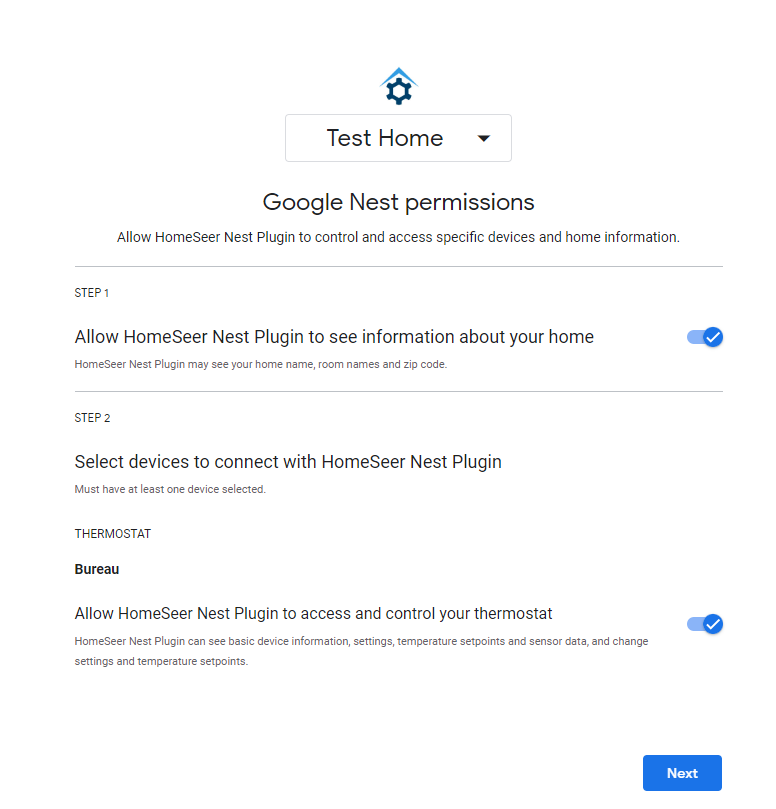The height and width of the screenshot is (809, 776).
Task: Click the HomeSeer house gear logo
Action: click(399, 87)
